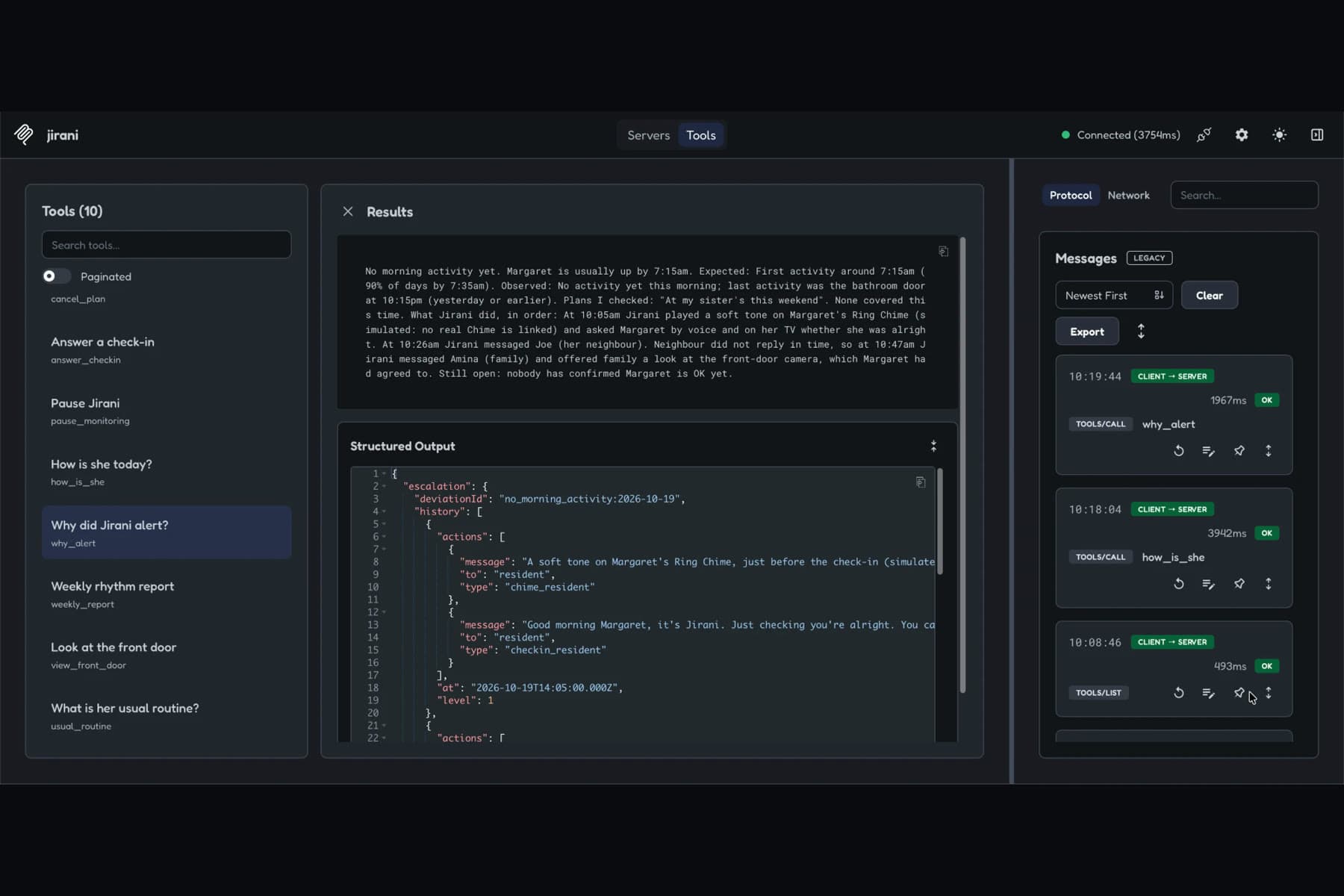This screenshot has width=1344, height=896.
Task: Edit and resend the tools/list message
Action: [x=1209, y=693]
